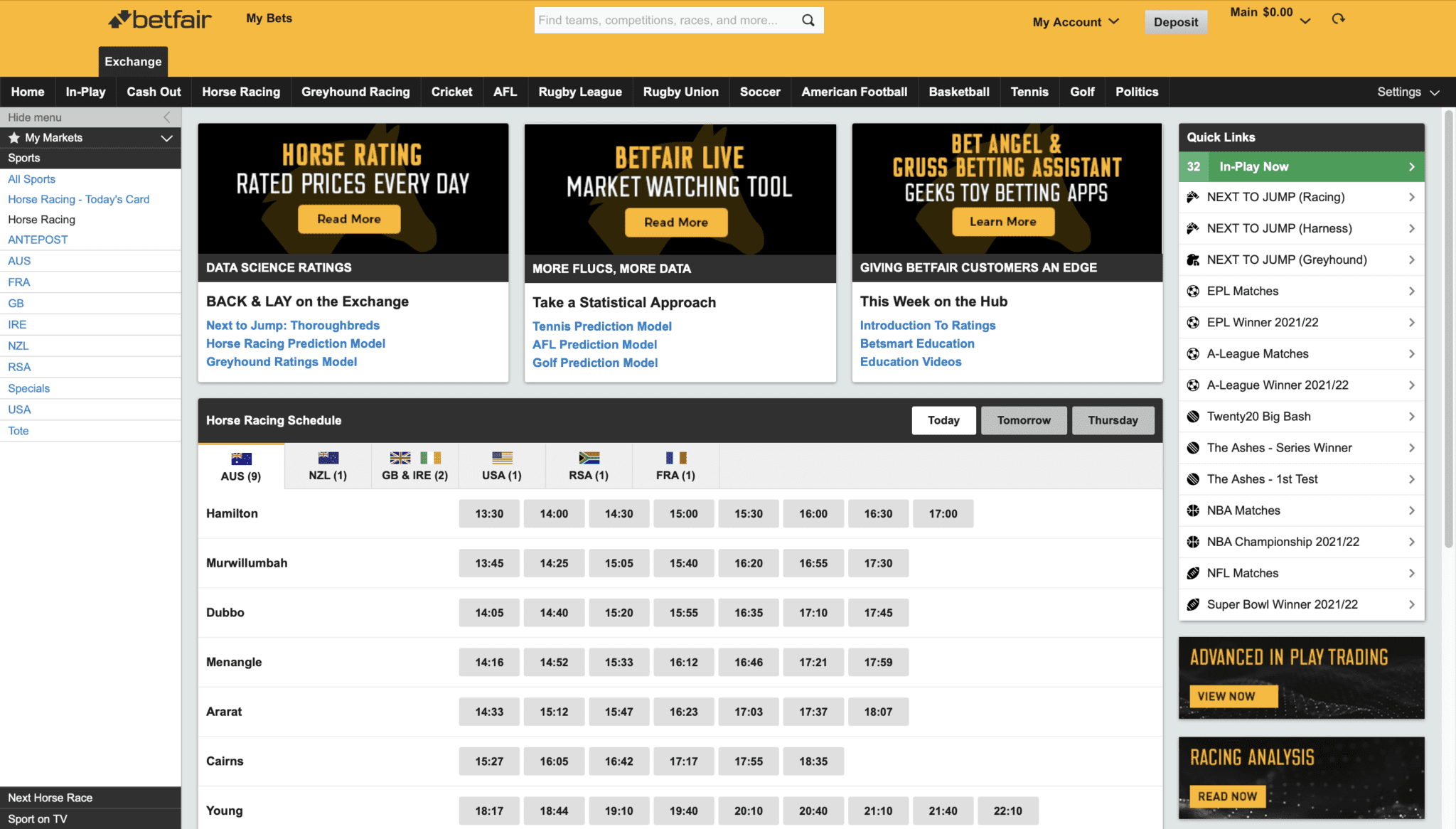Click the Twenty20 Big Bash cricket icon
Image resolution: width=1456 pixels, height=829 pixels.
[1193, 416]
